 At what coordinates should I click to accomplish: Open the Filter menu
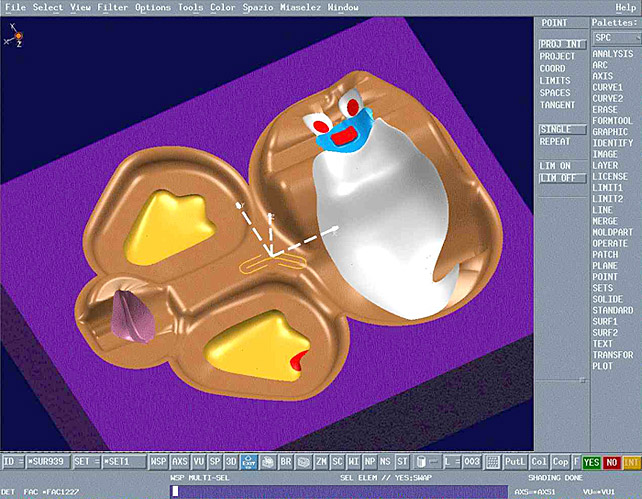click(113, 7)
